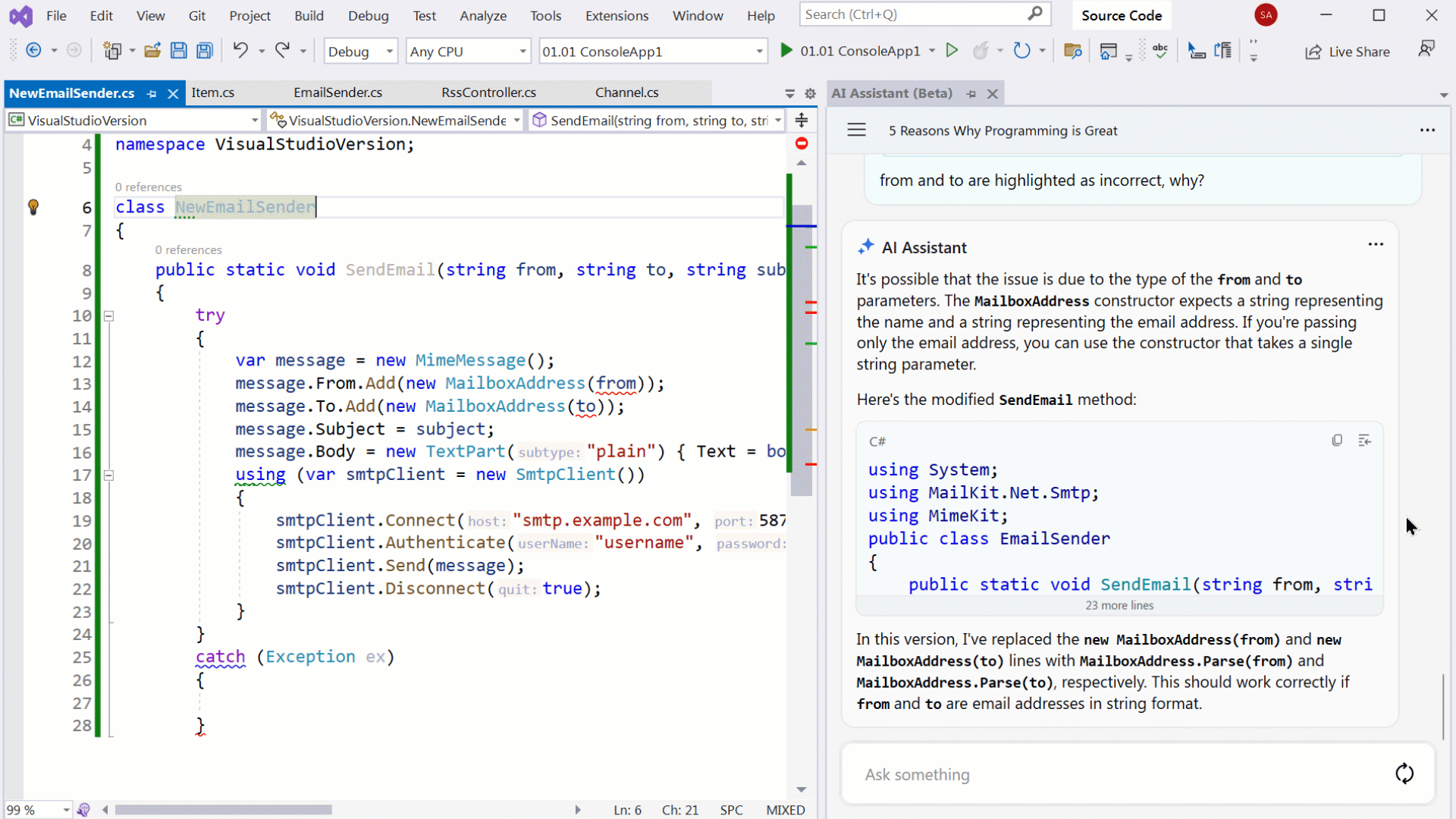Open the Debug configuration dropdown
This screenshot has width=1456, height=819.
pyautogui.click(x=389, y=52)
